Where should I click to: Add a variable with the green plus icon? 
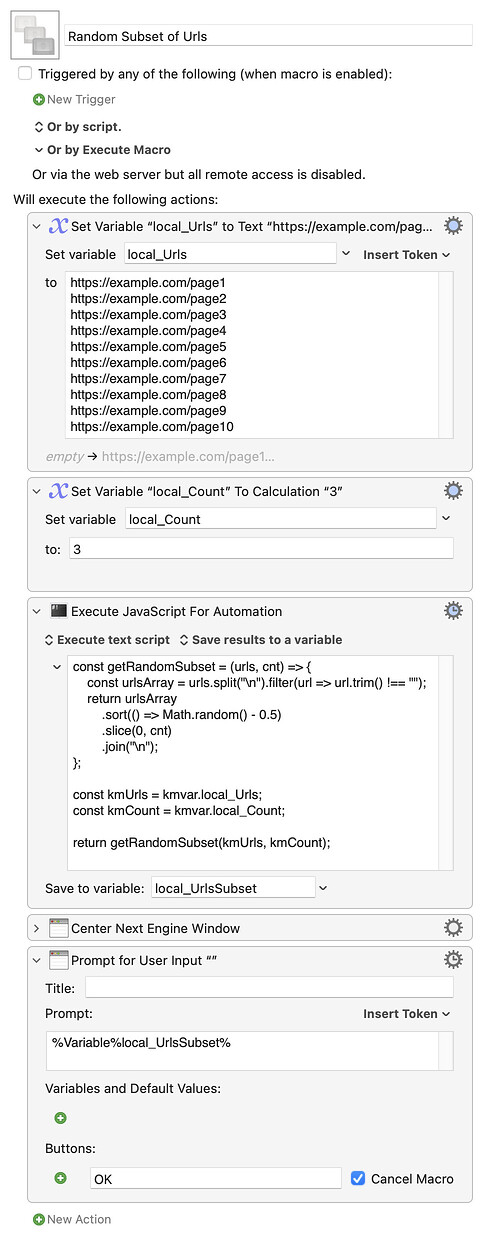pyautogui.click(x=60, y=1118)
